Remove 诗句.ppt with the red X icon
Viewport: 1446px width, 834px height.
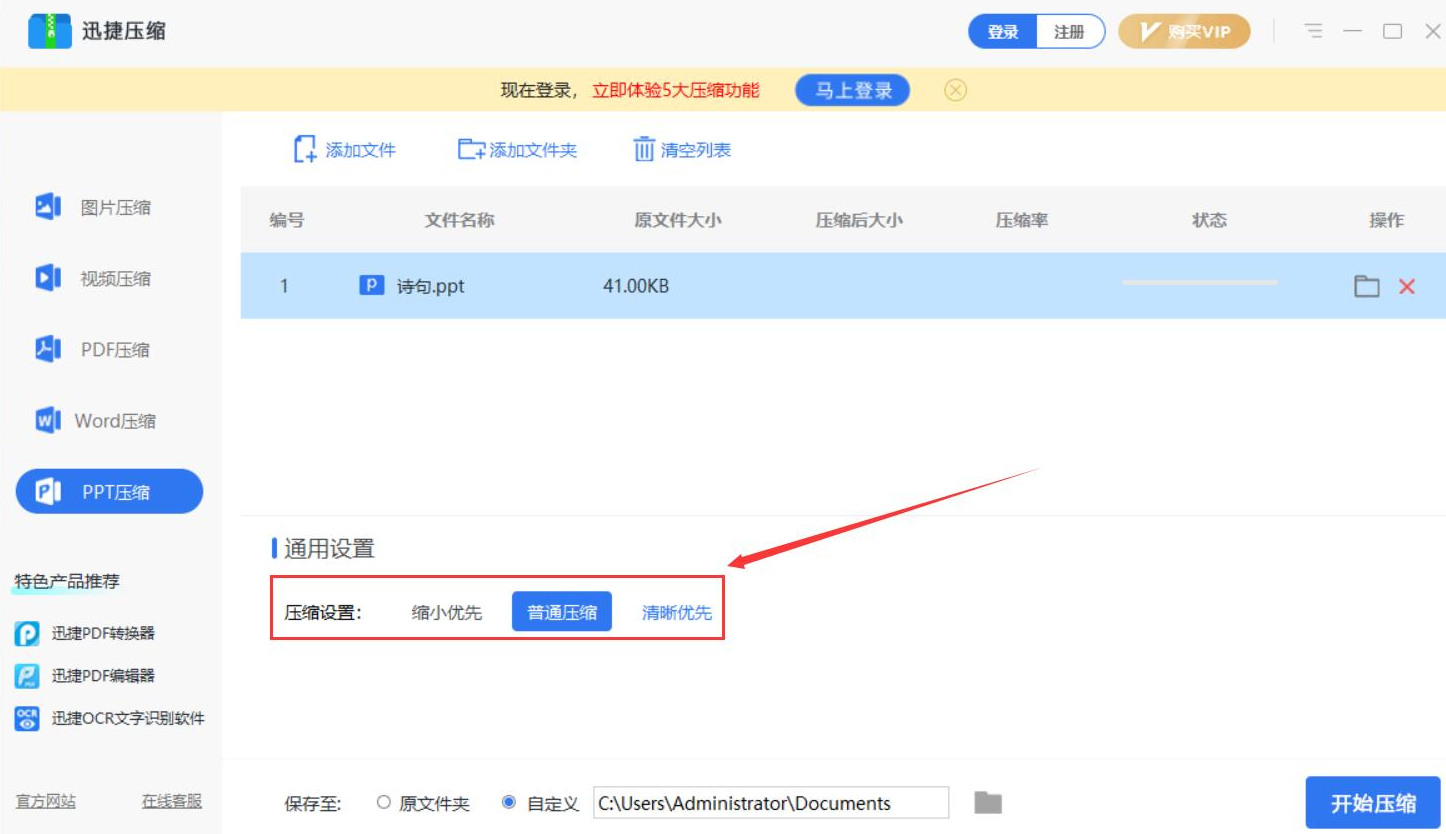click(1407, 287)
